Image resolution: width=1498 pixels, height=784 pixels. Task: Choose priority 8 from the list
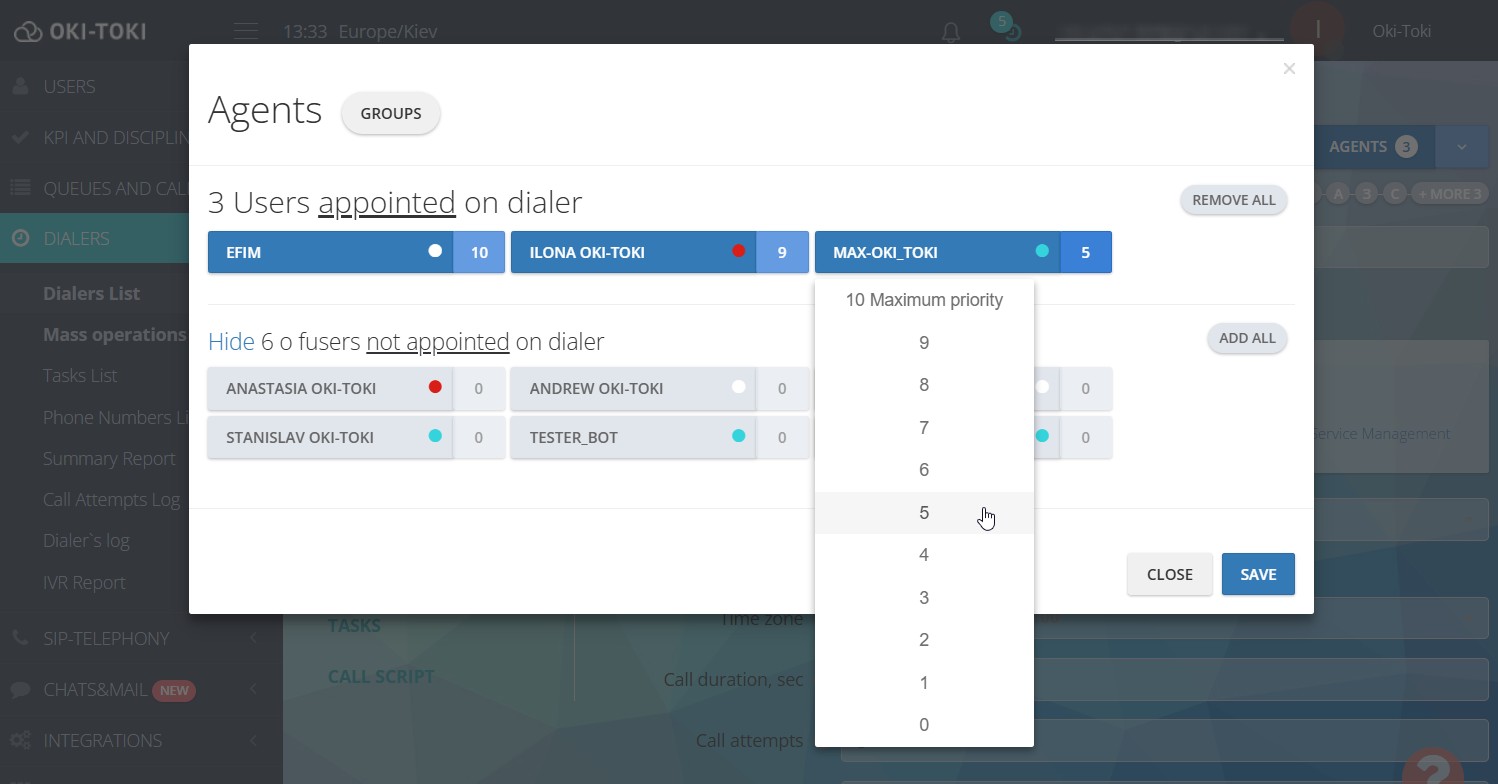924,385
